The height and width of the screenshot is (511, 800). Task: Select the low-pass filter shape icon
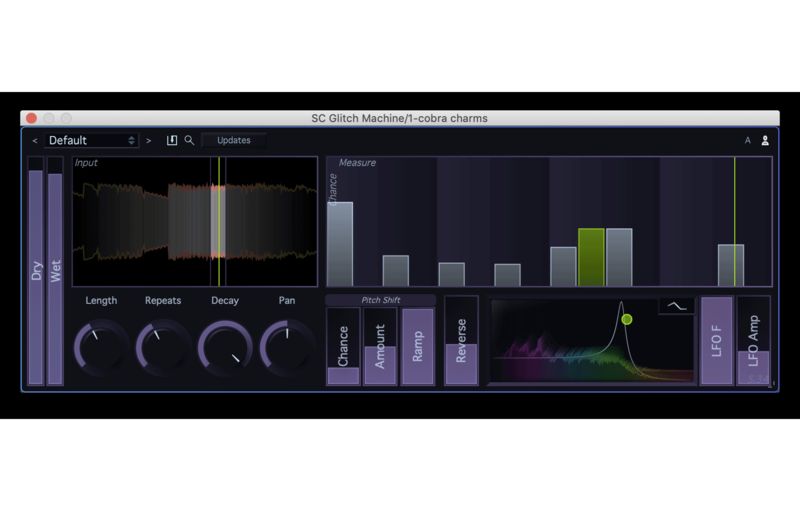676,306
